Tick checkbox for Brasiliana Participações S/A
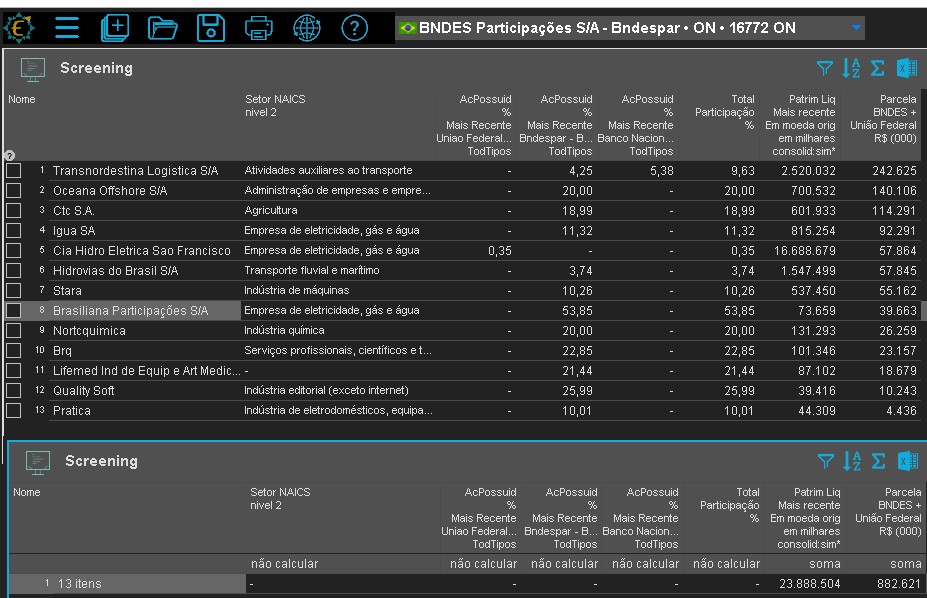The image size is (927, 598). (x=14, y=311)
